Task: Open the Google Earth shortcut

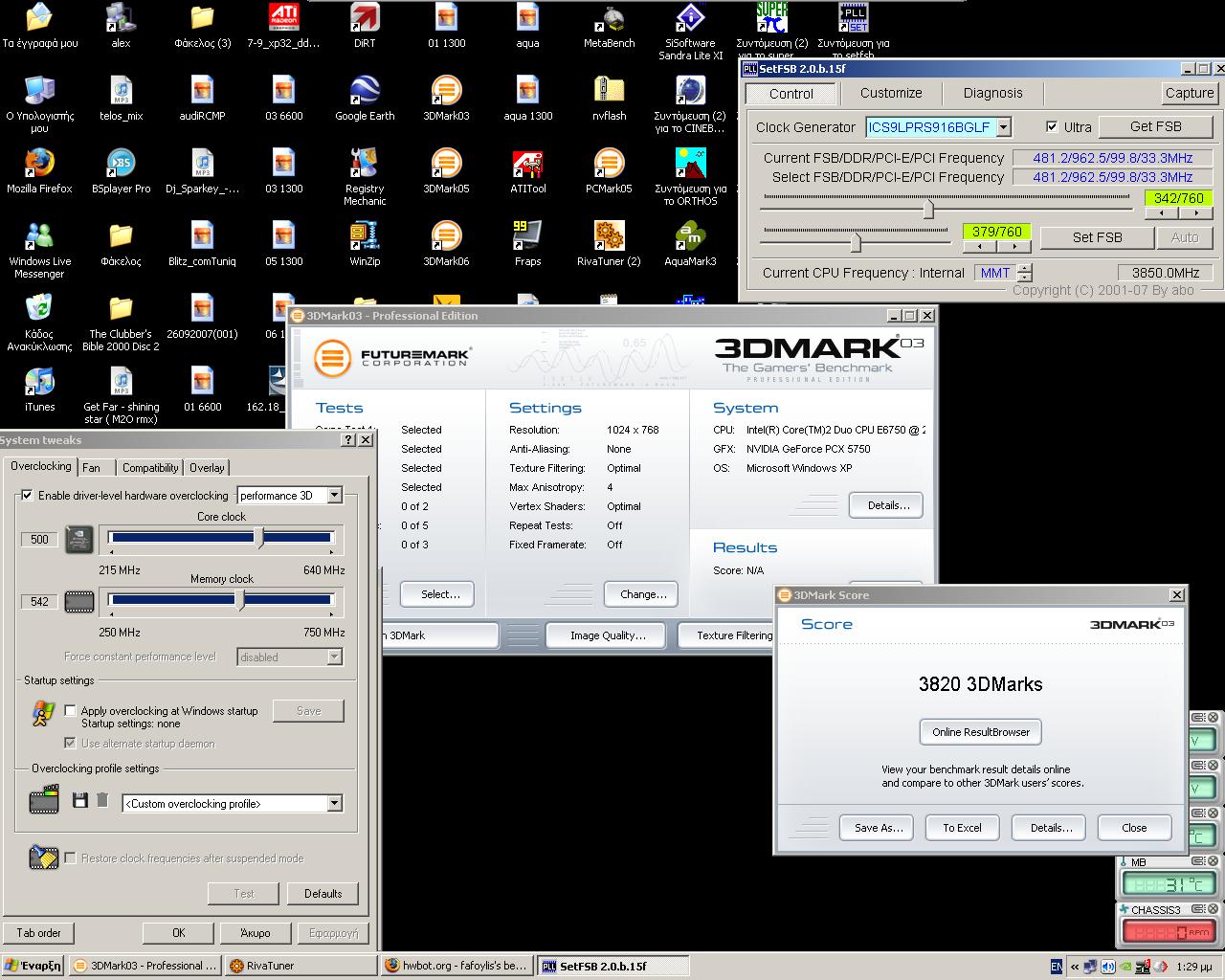Action: (365, 98)
